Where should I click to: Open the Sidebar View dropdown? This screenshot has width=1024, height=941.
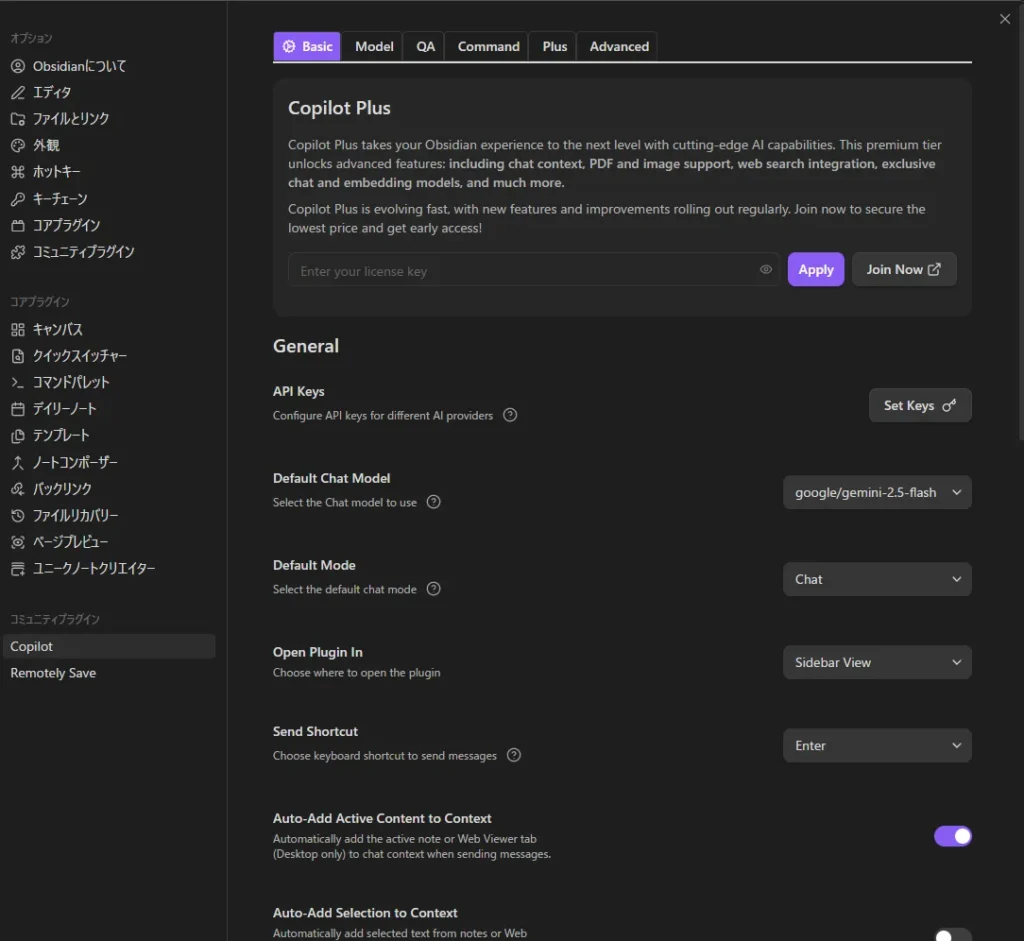tap(877, 662)
